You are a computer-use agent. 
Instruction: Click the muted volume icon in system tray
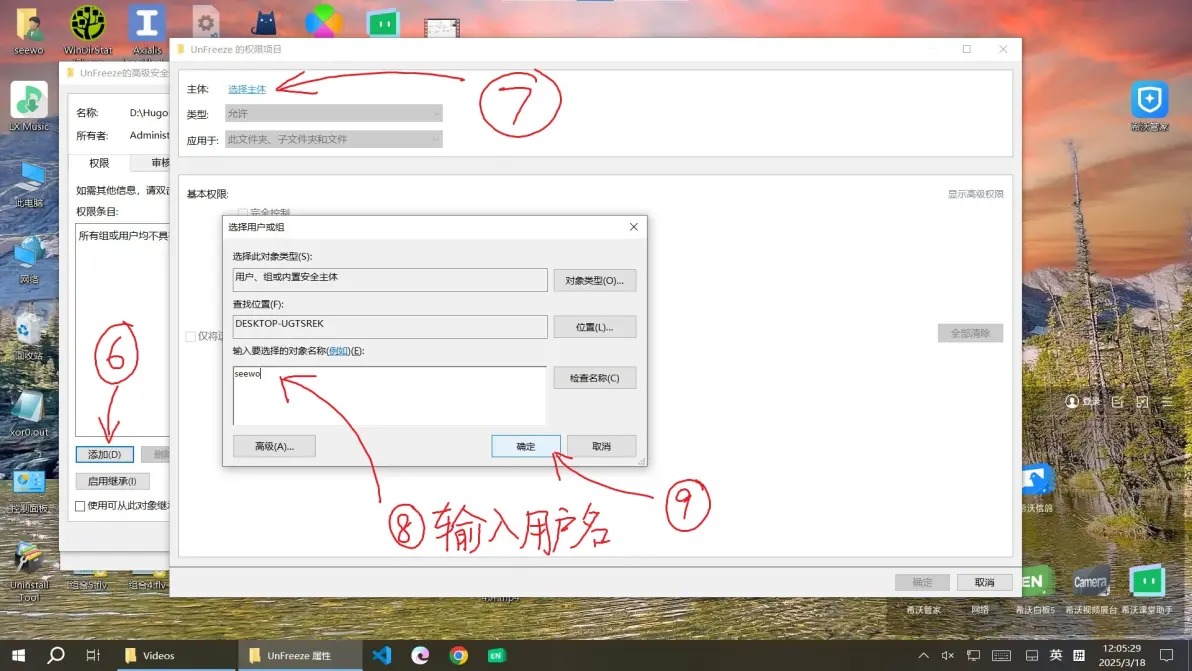tap(947, 656)
